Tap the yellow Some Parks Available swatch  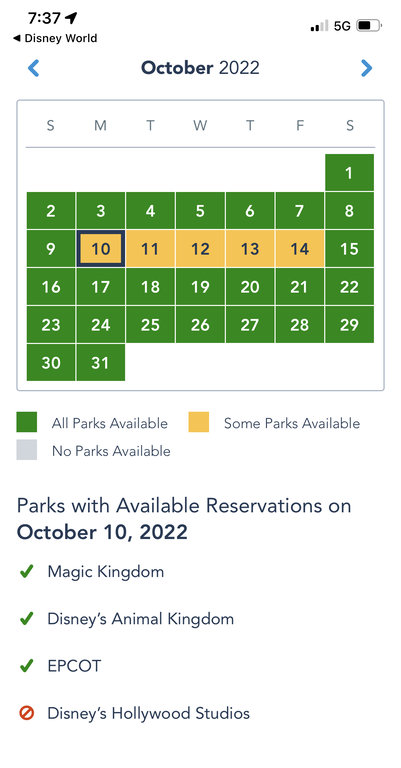pos(199,422)
